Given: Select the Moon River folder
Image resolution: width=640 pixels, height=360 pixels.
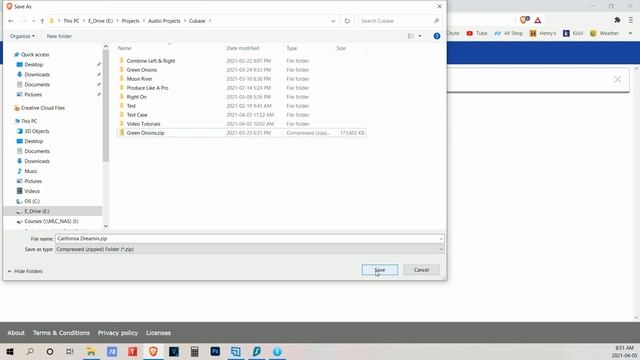Looking at the screenshot, I should click(139, 79).
